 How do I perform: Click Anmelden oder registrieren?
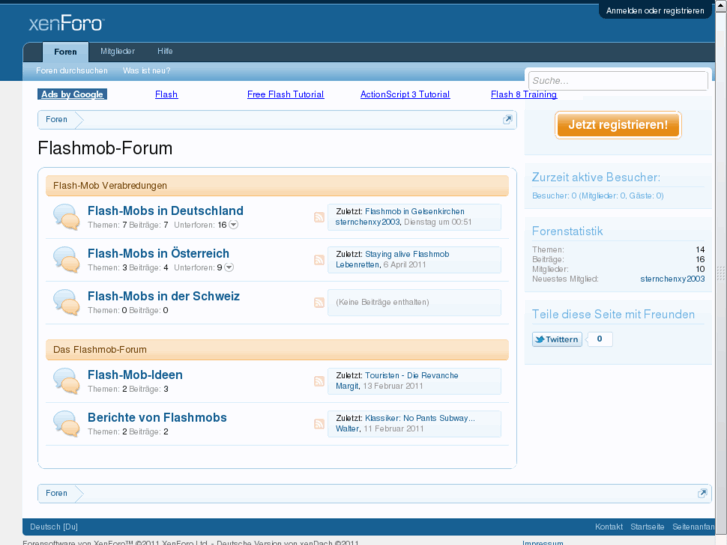(655, 11)
